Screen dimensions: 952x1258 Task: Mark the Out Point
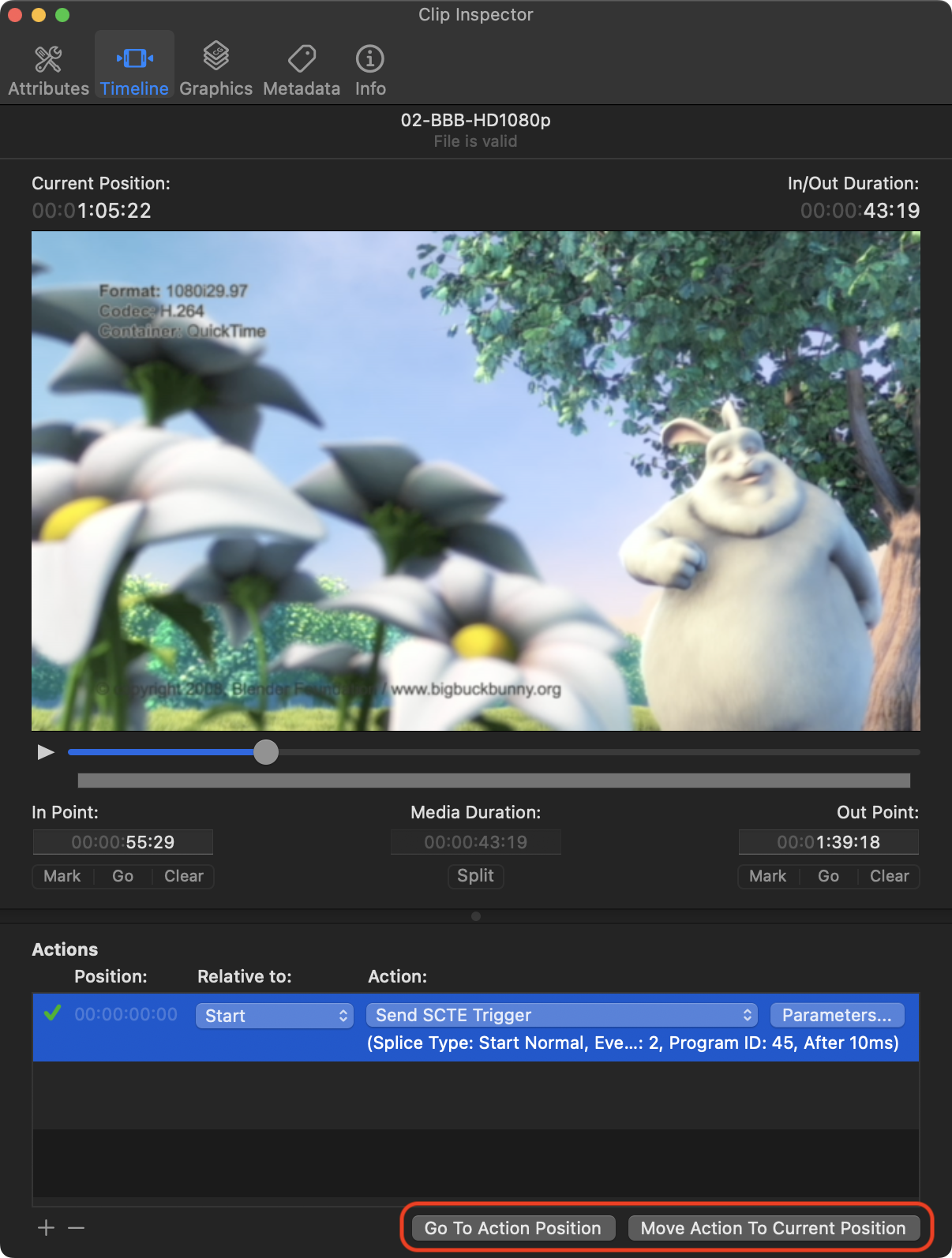(x=768, y=876)
